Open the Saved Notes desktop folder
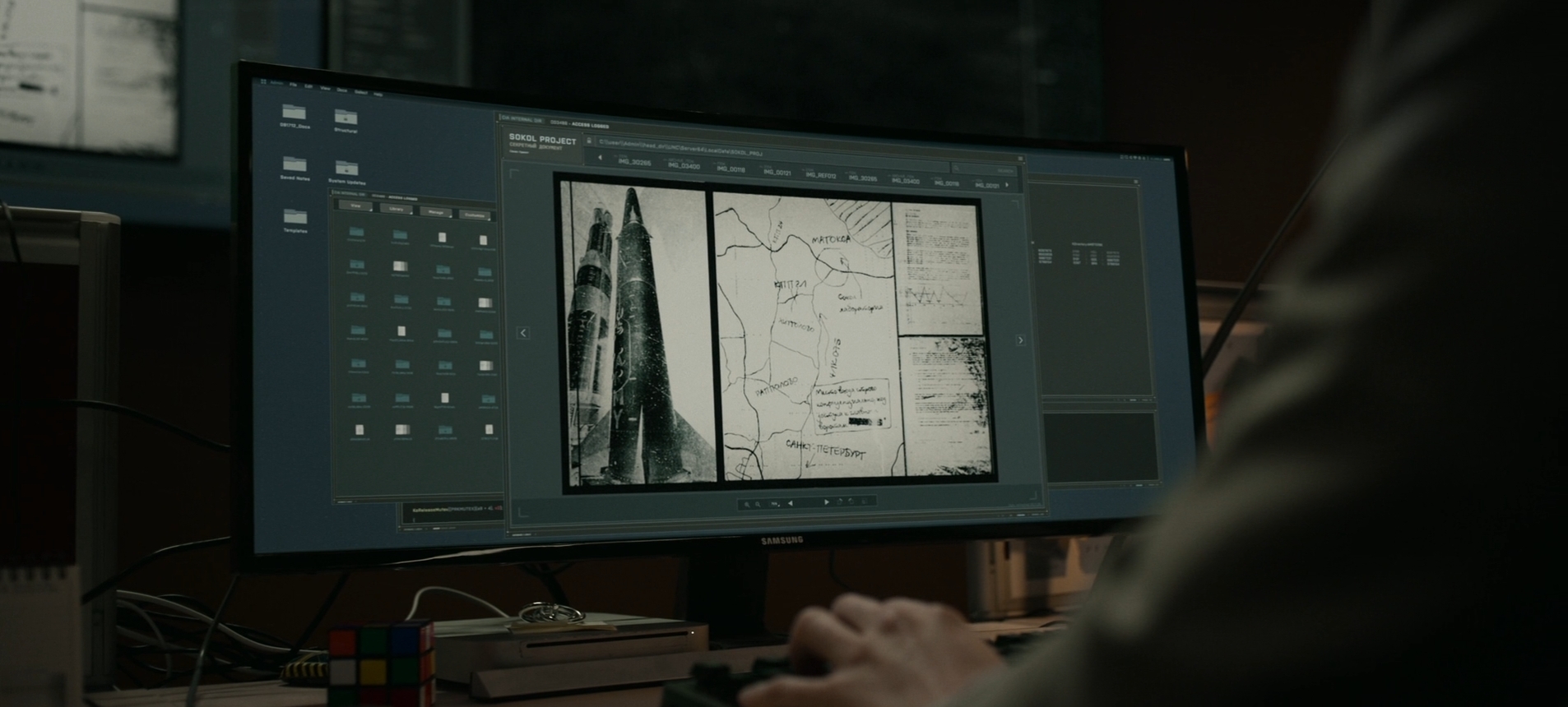The image size is (1568, 707). tap(295, 164)
